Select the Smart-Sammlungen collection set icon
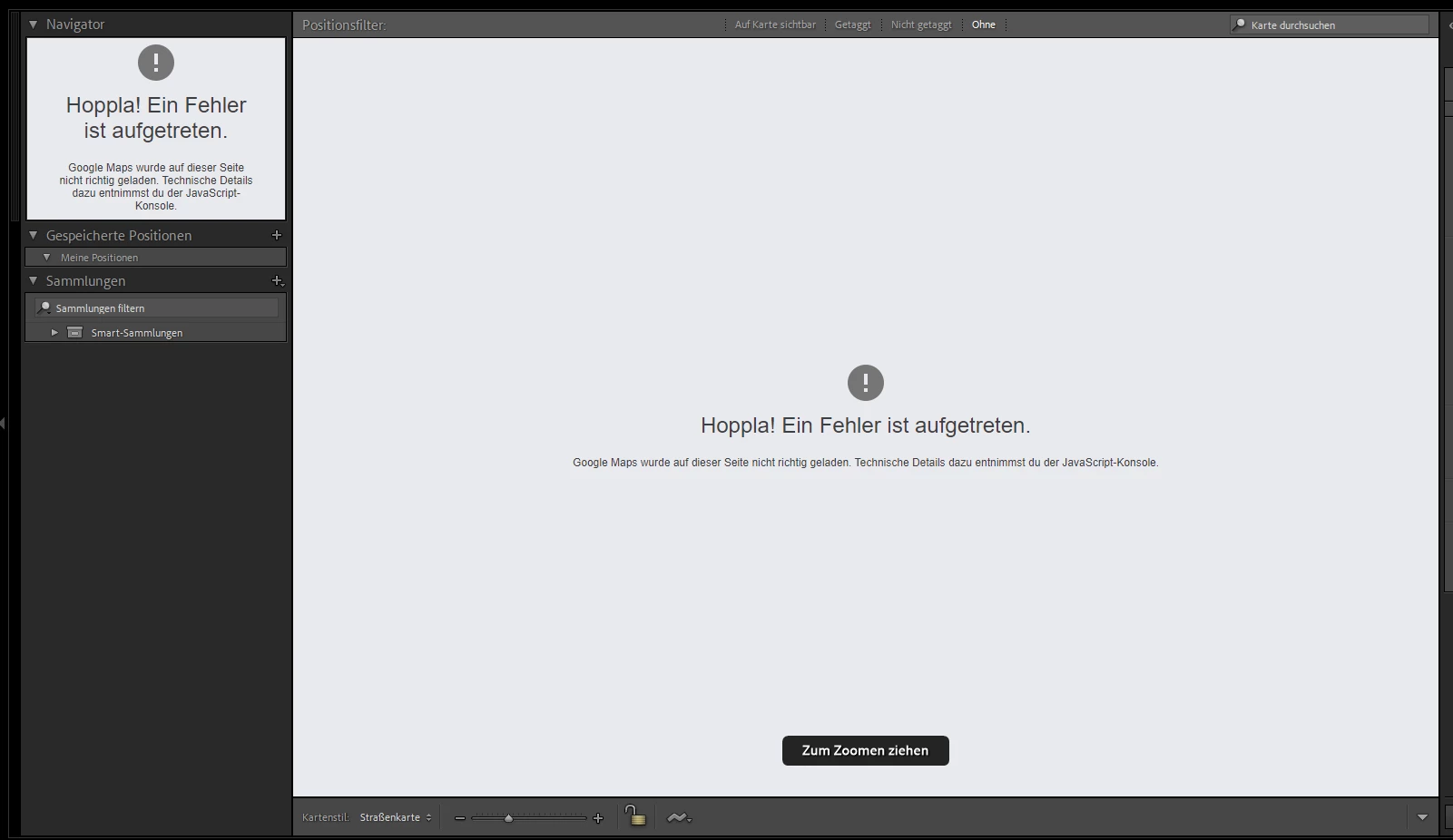Screen dimensions: 1453x840 click(75, 333)
